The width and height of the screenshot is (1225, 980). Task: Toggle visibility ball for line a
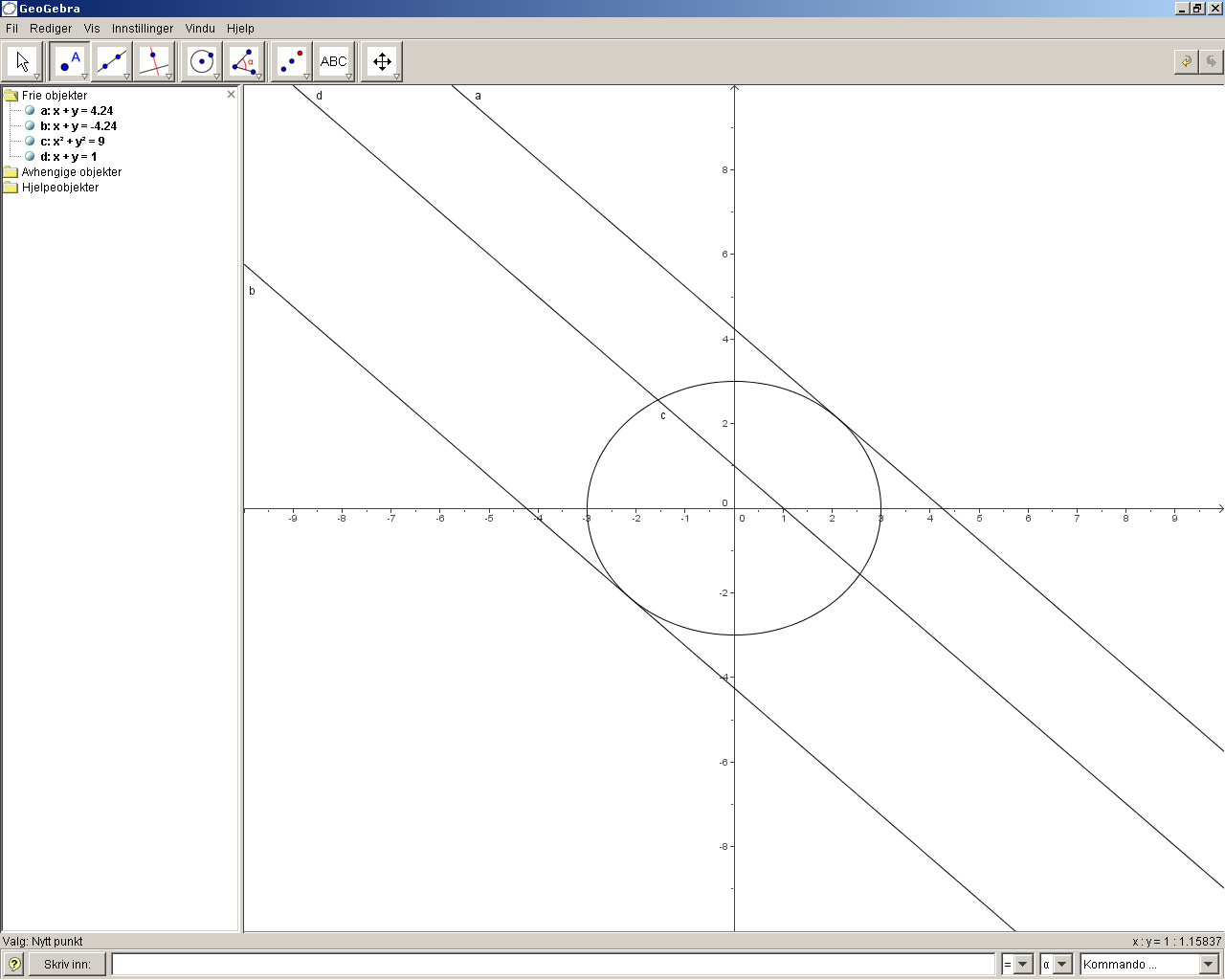click(30, 110)
